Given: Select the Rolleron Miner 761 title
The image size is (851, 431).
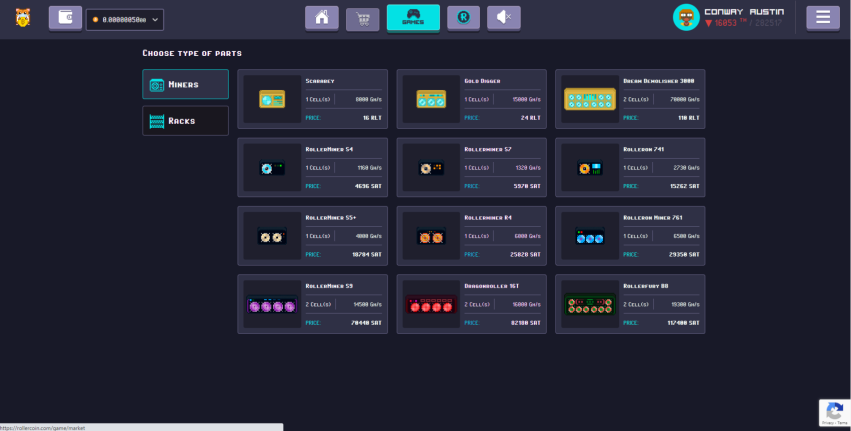Looking at the screenshot, I should pyautogui.click(x=653, y=218).
